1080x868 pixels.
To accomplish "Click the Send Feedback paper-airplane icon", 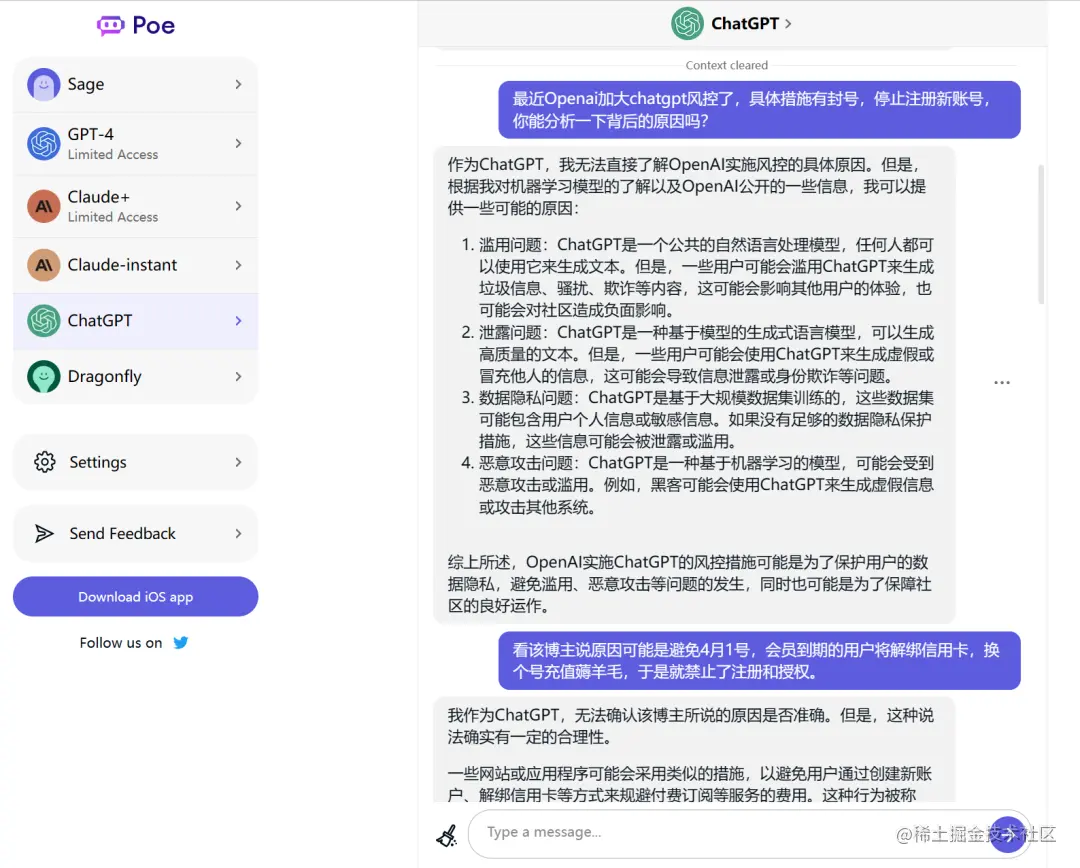I will tap(44, 533).
